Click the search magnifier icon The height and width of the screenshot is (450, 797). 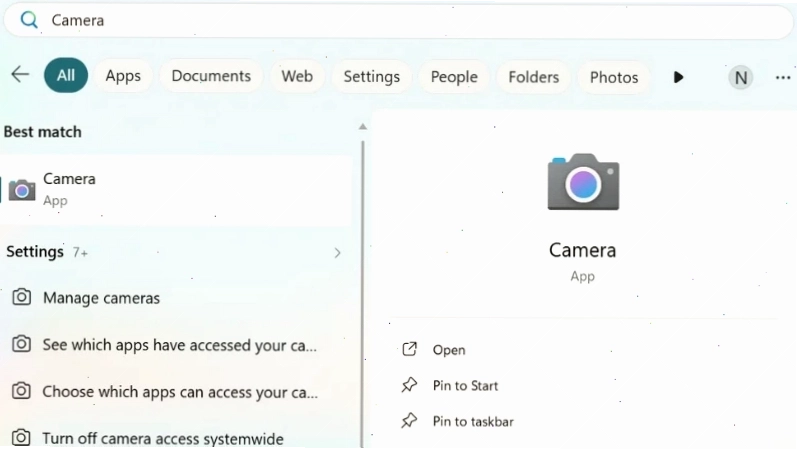point(29,20)
